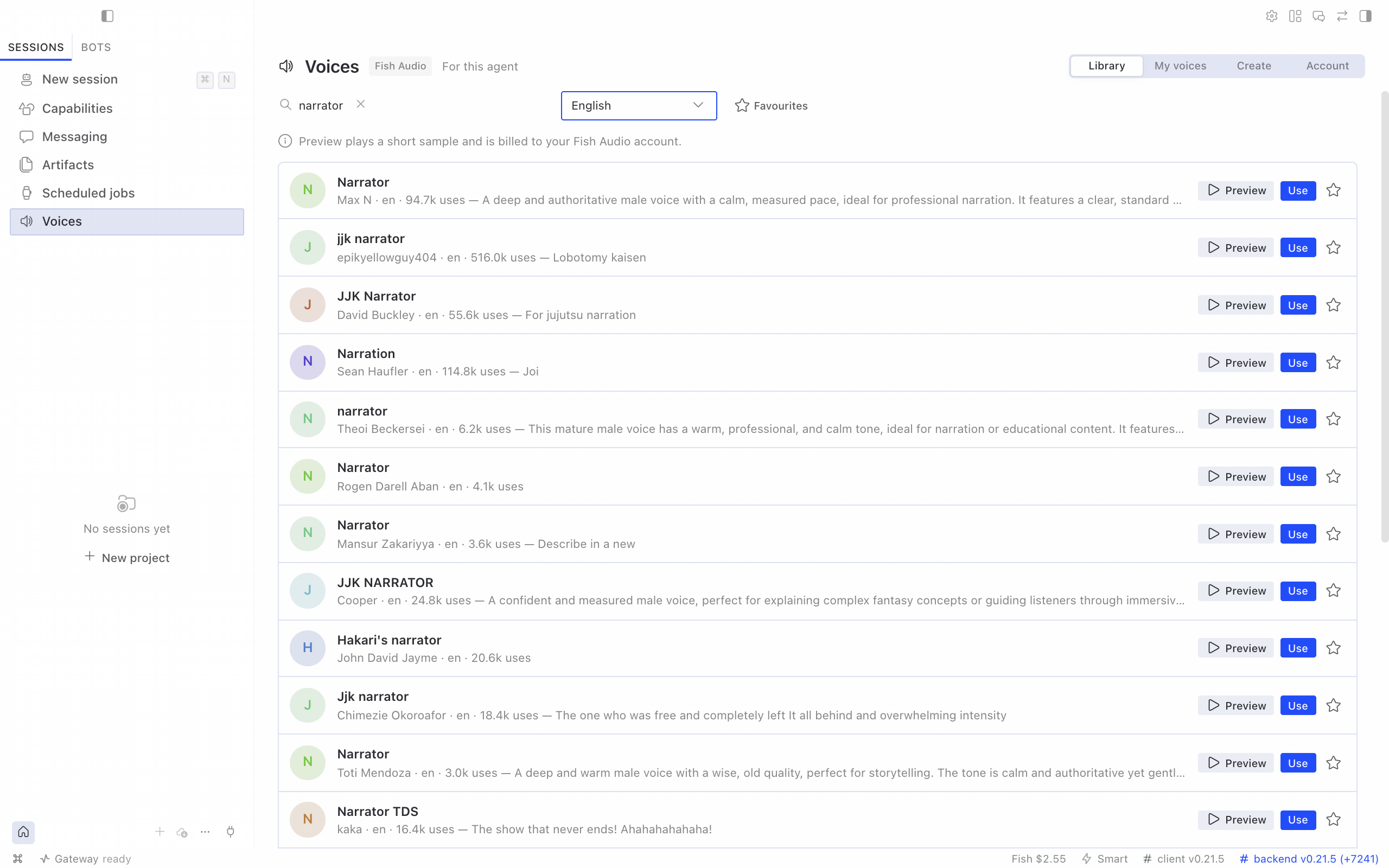Open Artifacts in the sidebar
This screenshot has height=868, width=1389.
pos(127,165)
